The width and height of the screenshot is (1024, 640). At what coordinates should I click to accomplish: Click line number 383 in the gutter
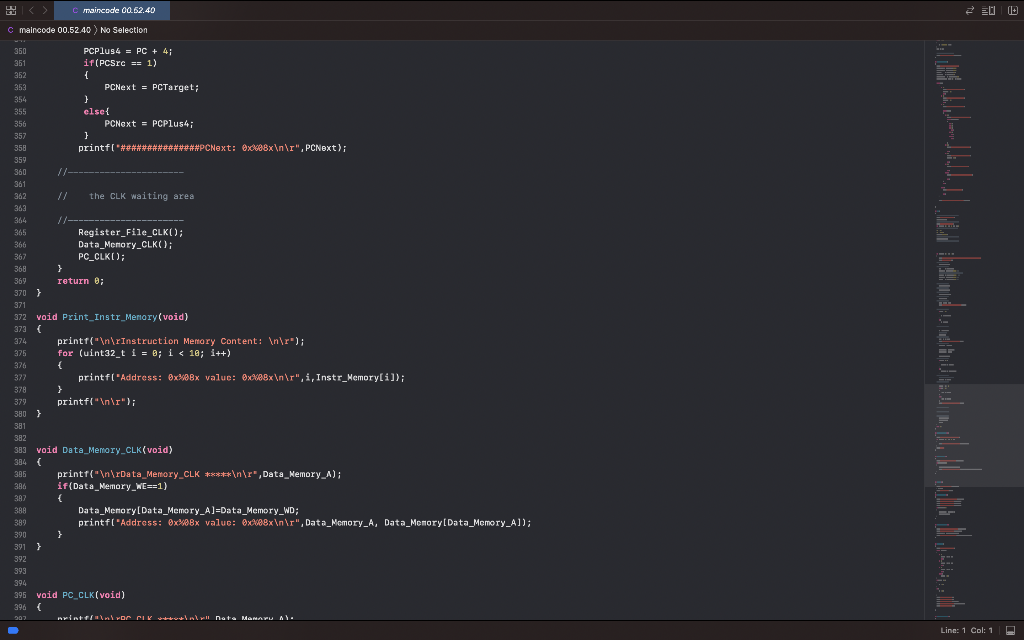tap(20, 450)
